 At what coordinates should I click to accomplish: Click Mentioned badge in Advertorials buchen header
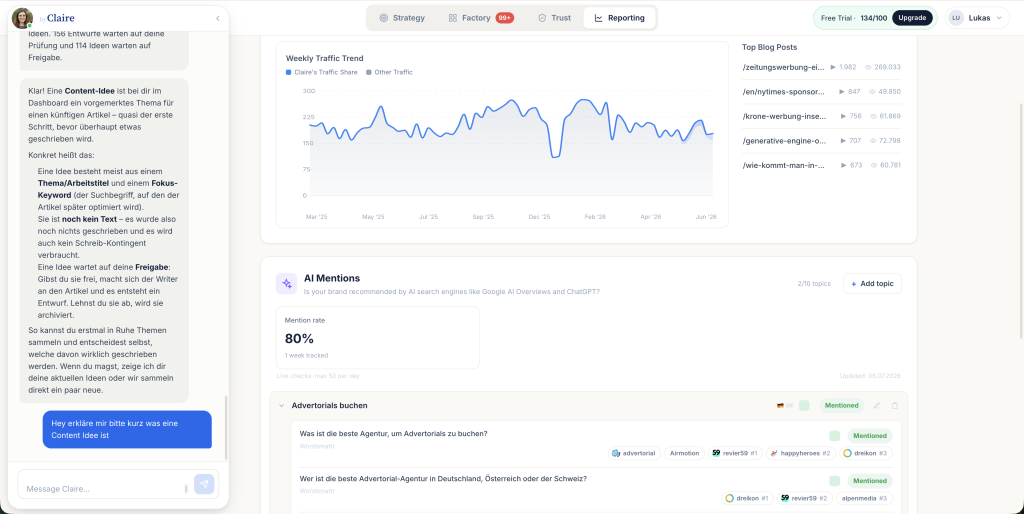tap(841, 406)
